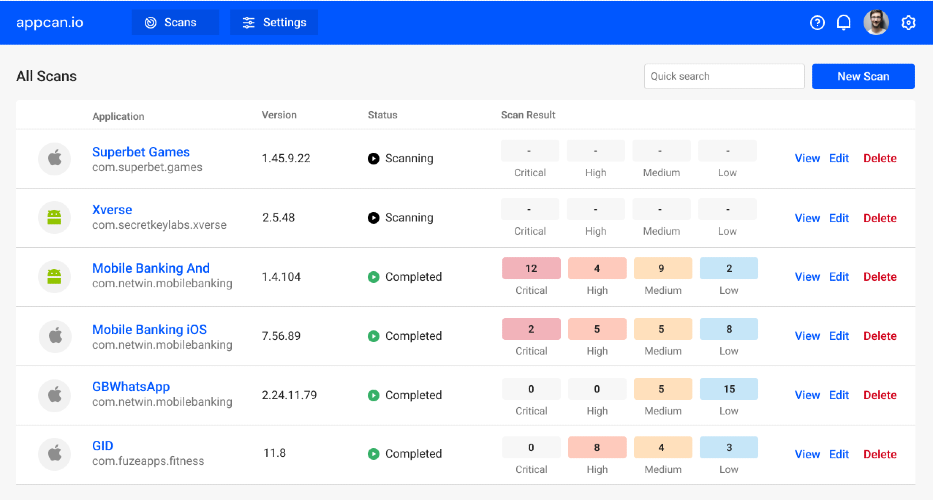Screen dimensions: 933x500
Task: Click High count 8 for GID
Action: 597,448
